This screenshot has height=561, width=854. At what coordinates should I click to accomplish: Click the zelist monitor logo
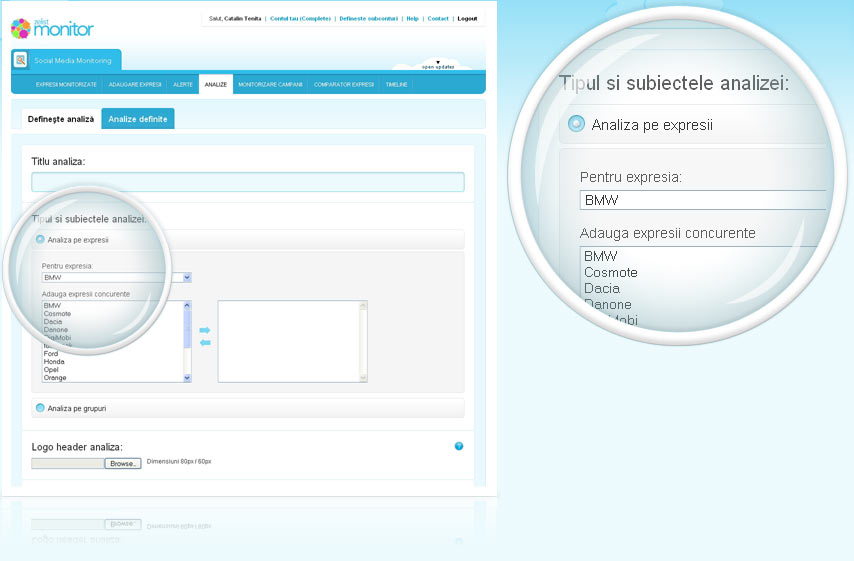(52, 28)
